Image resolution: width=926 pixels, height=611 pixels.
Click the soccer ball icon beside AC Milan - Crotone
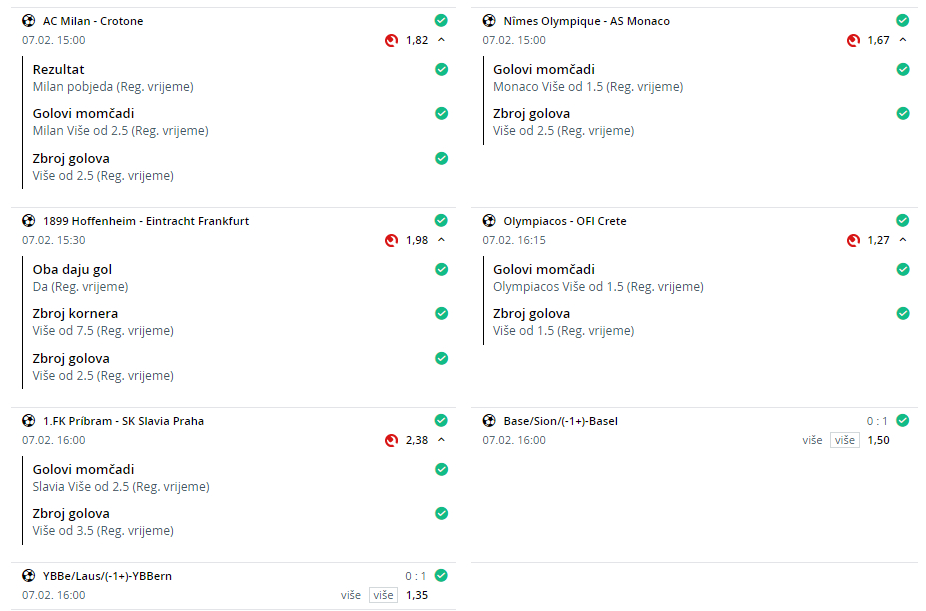point(28,21)
